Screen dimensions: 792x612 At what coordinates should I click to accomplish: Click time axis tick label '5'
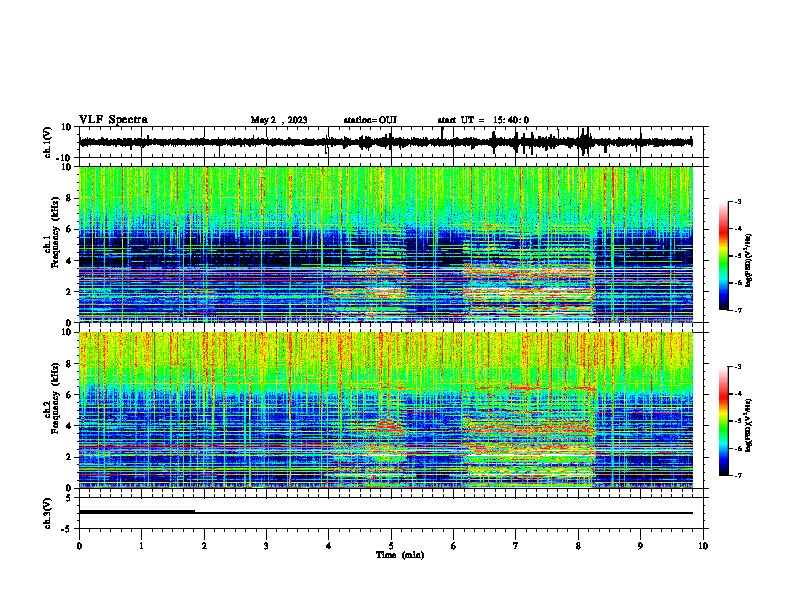(x=391, y=546)
